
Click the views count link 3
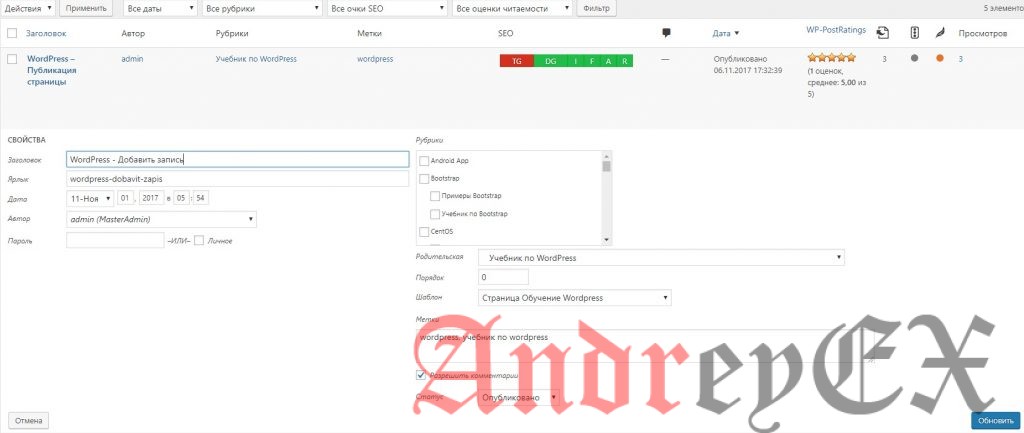(x=961, y=59)
